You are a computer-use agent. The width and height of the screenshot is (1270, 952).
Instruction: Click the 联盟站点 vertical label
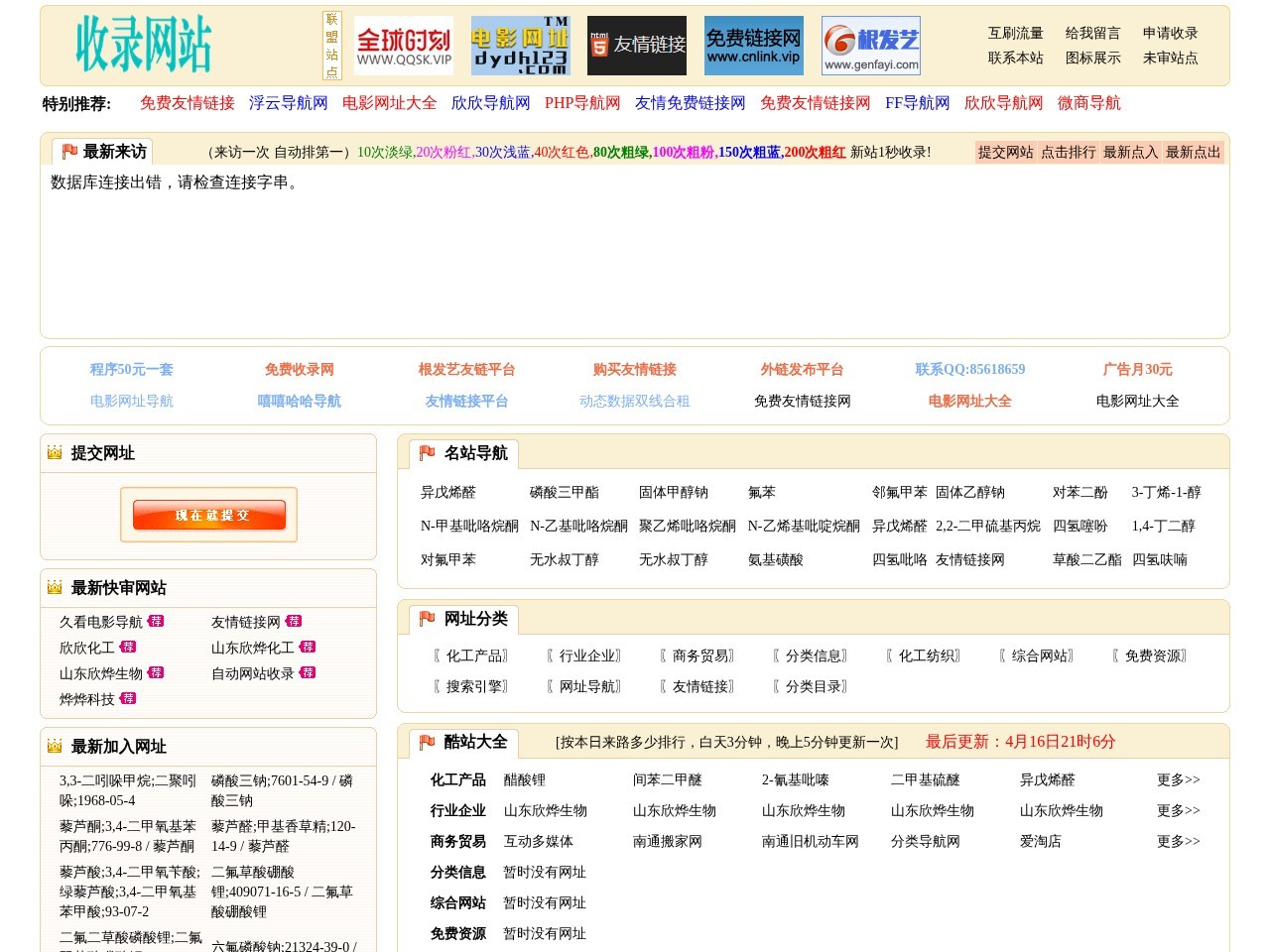tap(332, 46)
